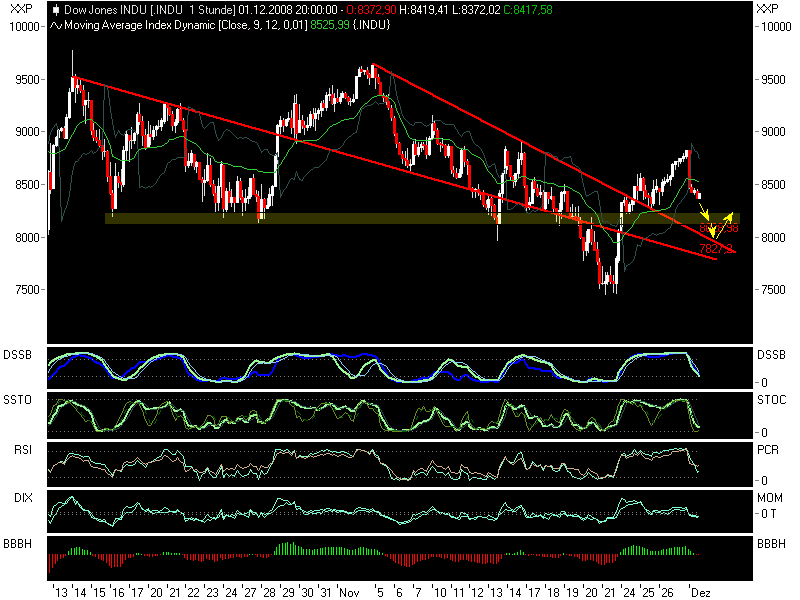Select the DSSB indicator label on the right

pos(771,355)
